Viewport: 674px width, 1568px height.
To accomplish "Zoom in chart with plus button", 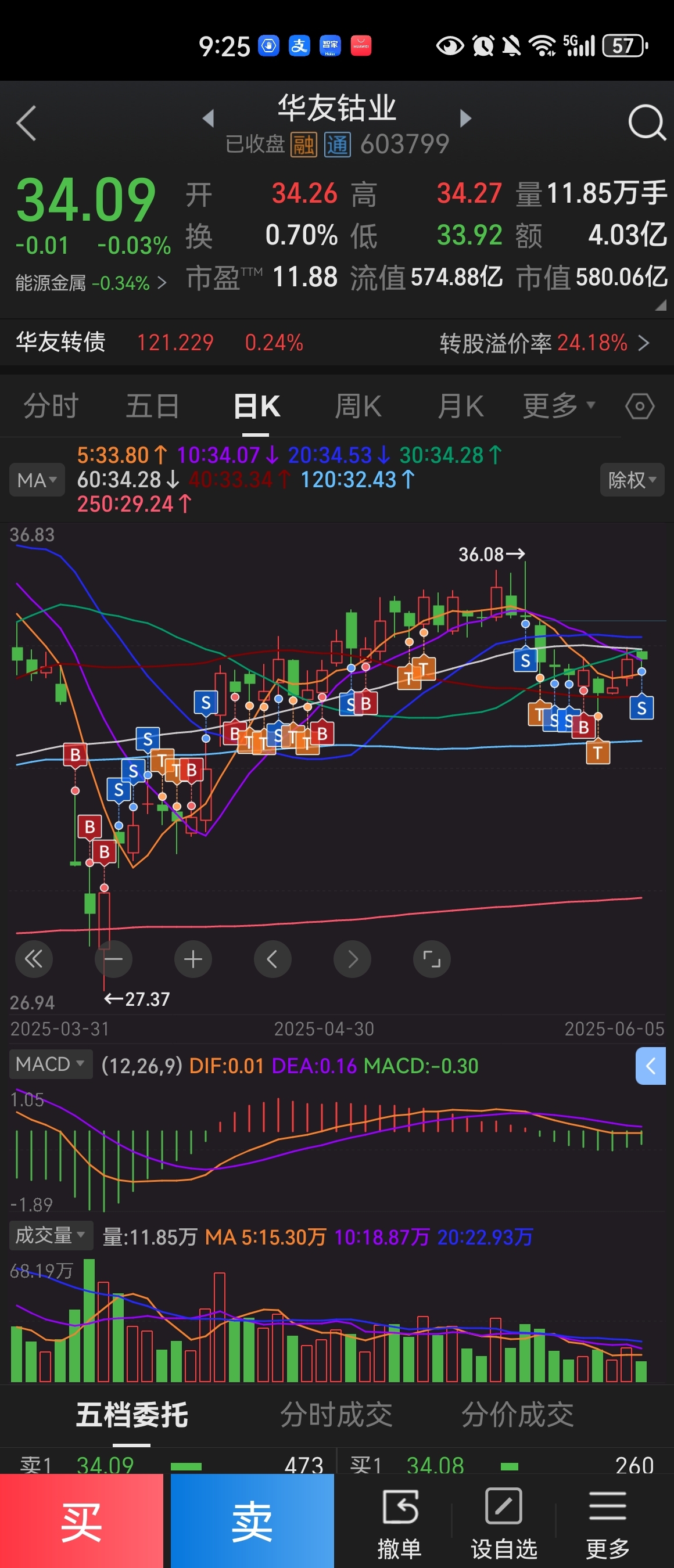I will pos(193,959).
